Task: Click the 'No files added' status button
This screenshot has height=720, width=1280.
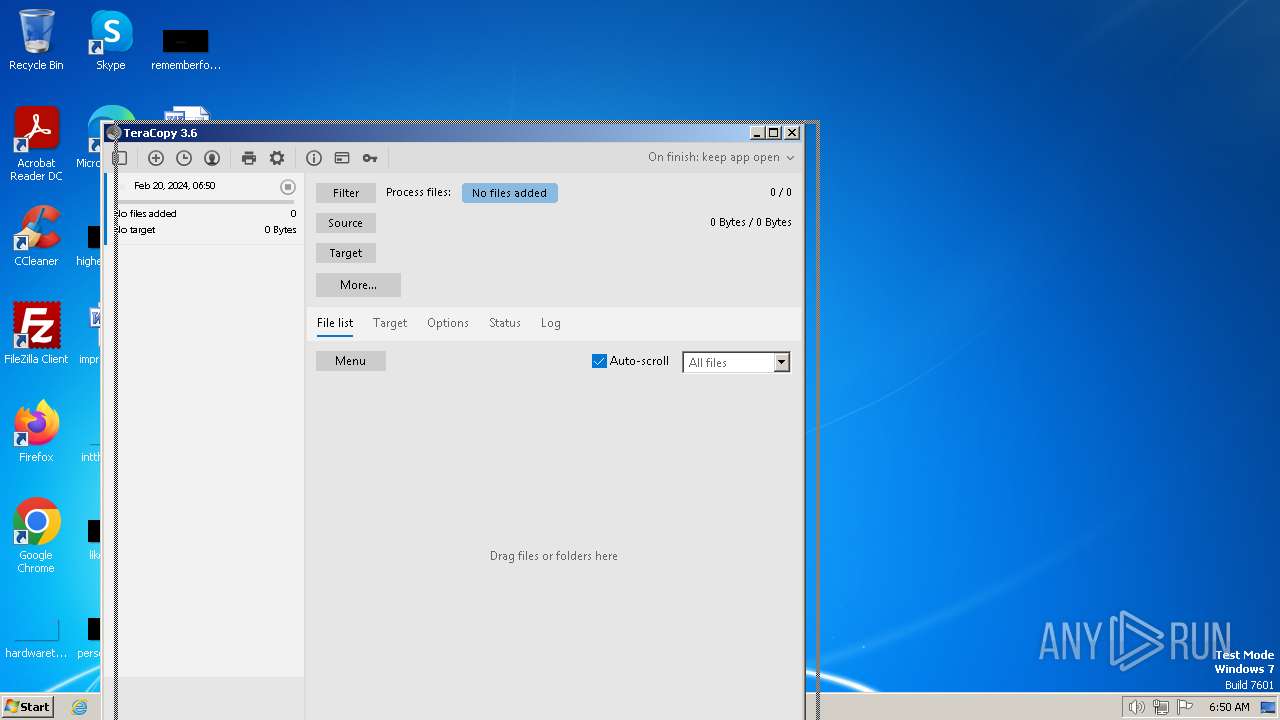Action: click(510, 193)
